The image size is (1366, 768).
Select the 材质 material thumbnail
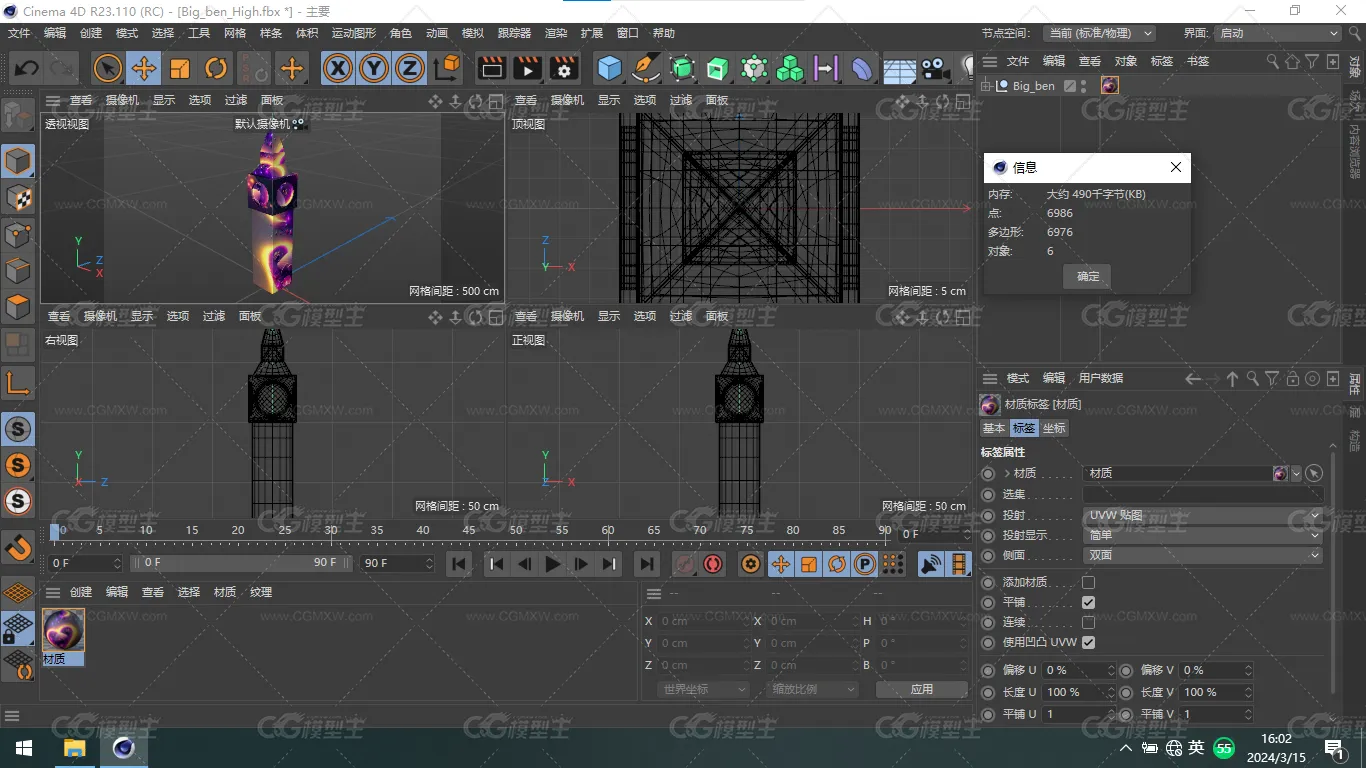coord(64,630)
